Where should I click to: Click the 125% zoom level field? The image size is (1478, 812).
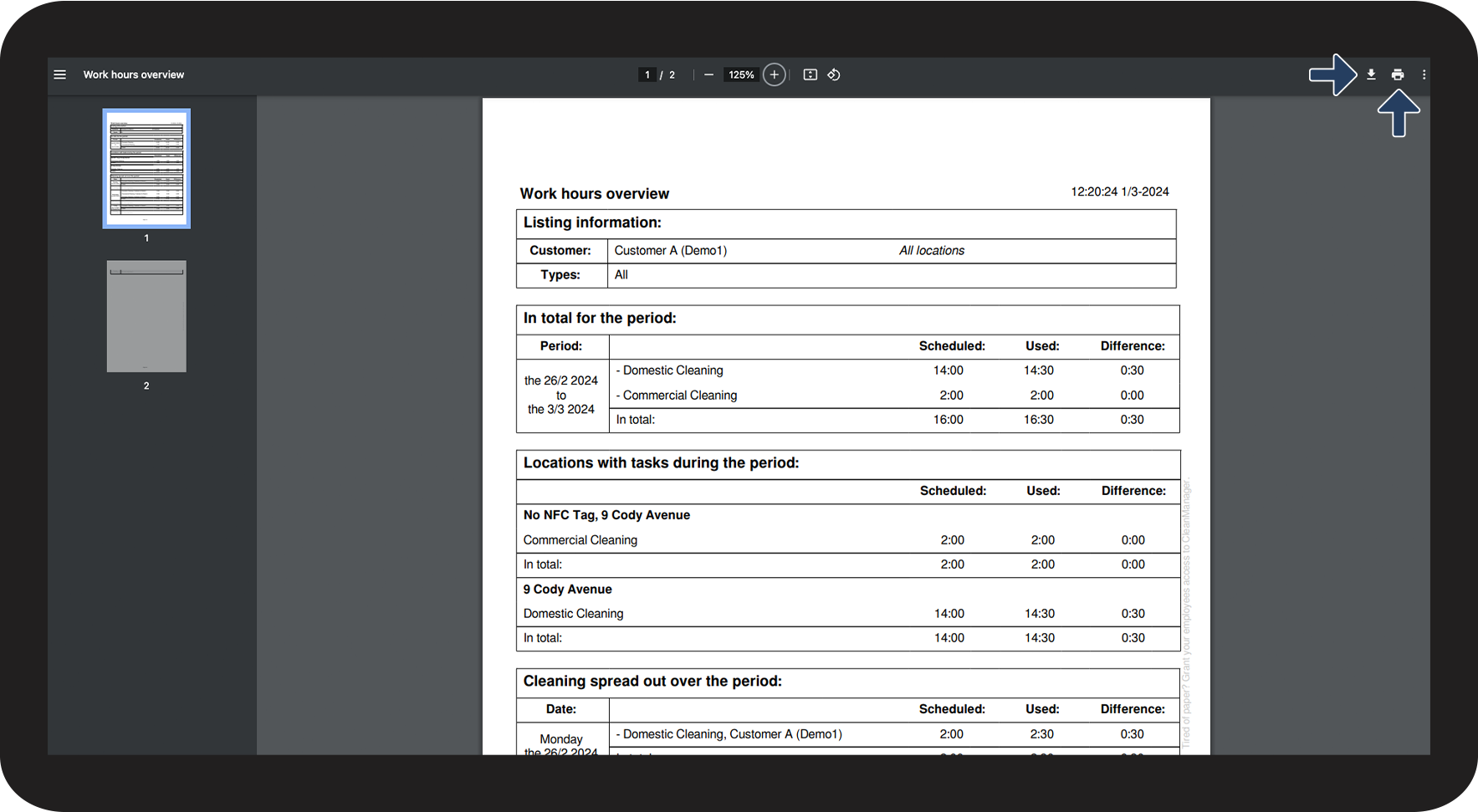point(741,74)
